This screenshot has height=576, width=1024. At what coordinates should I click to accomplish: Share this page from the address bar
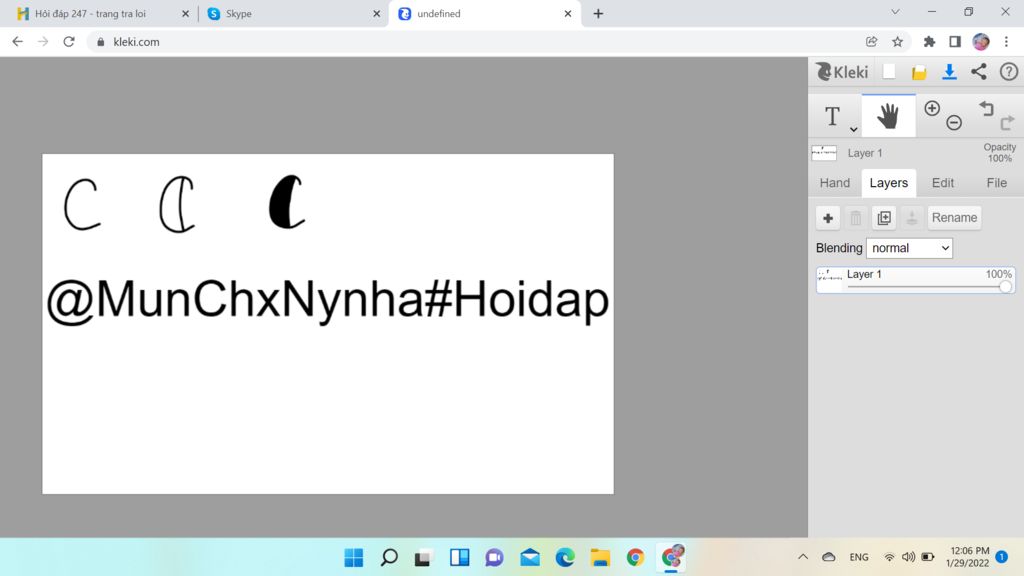click(x=871, y=42)
